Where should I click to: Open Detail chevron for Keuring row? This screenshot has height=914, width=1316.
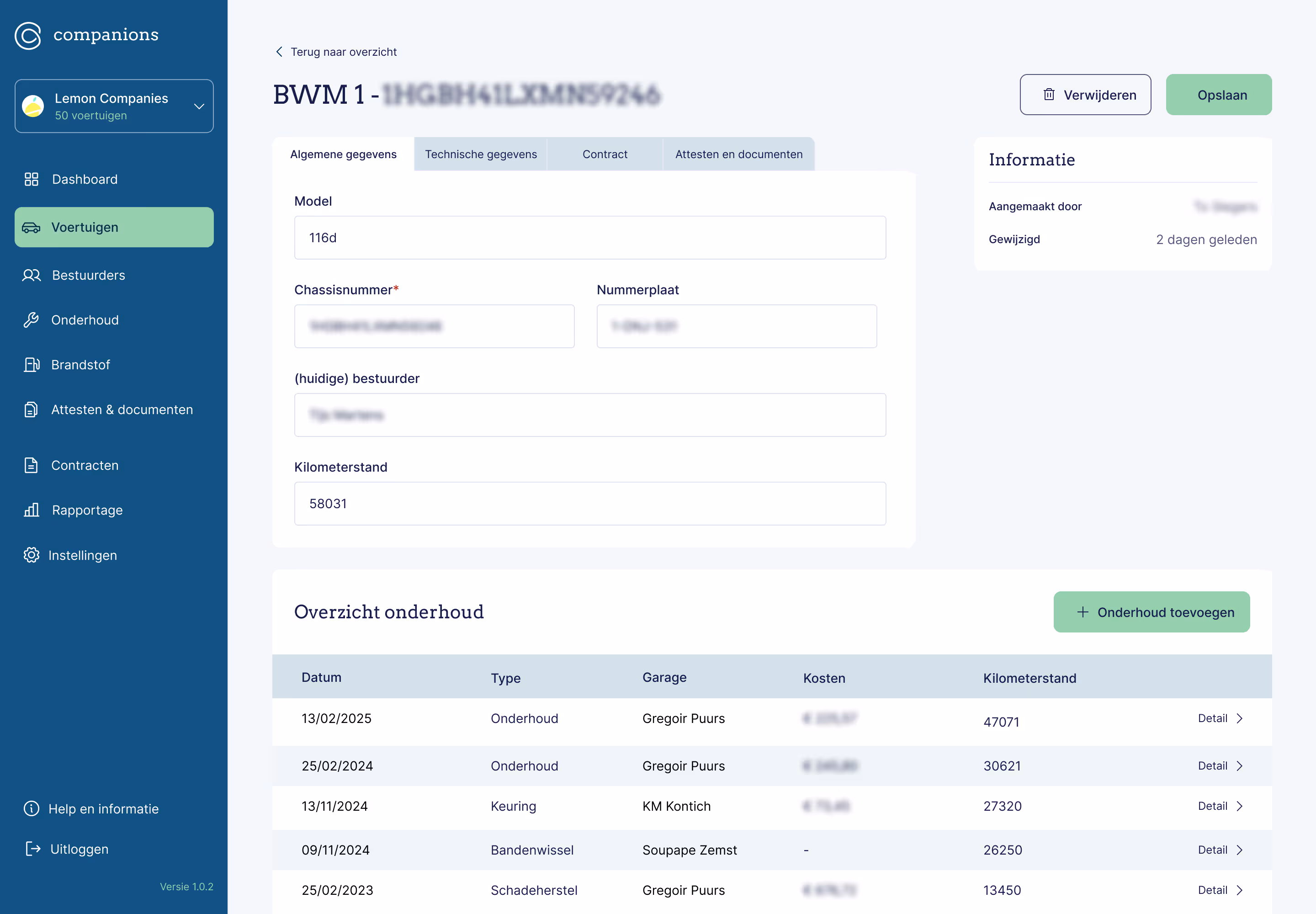tap(1239, 806)
